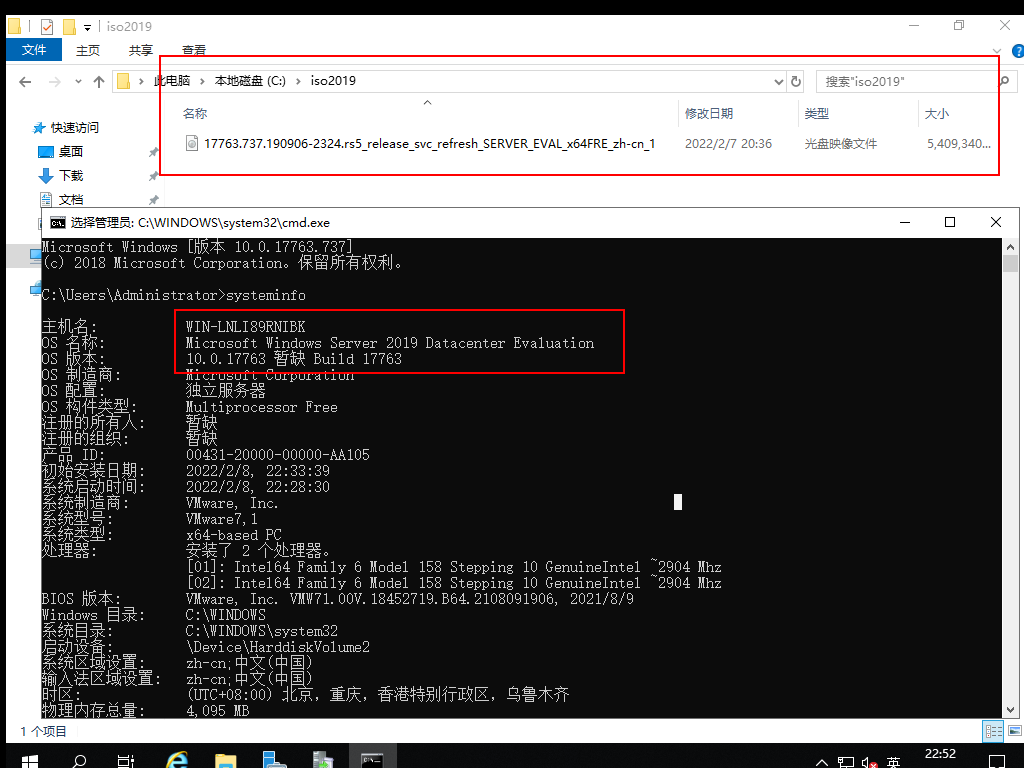The image size is (1024, 768).
Task: Open File Explorer from the taskbar
Action: pyautogui.click(x=225, y=760)
